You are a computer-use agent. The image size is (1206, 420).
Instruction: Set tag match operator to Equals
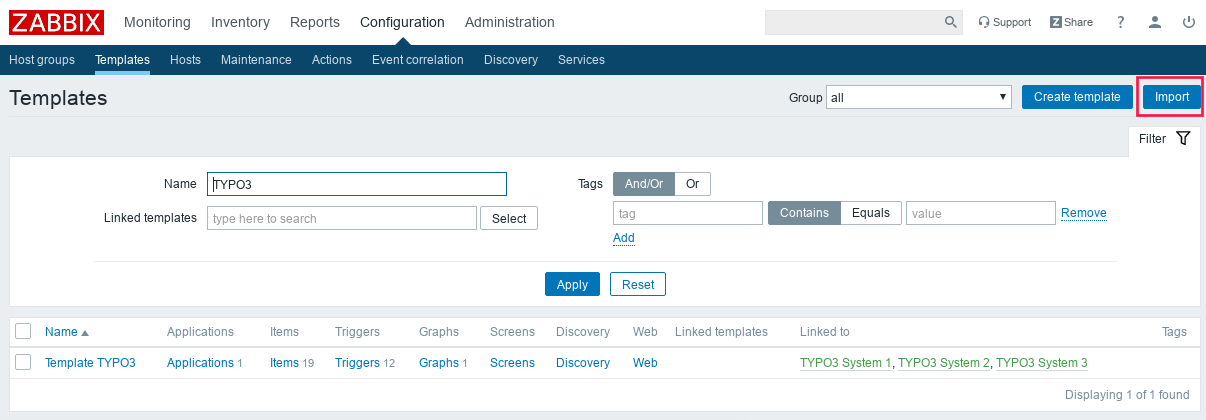pyautogui.click(x=870, y=213)
